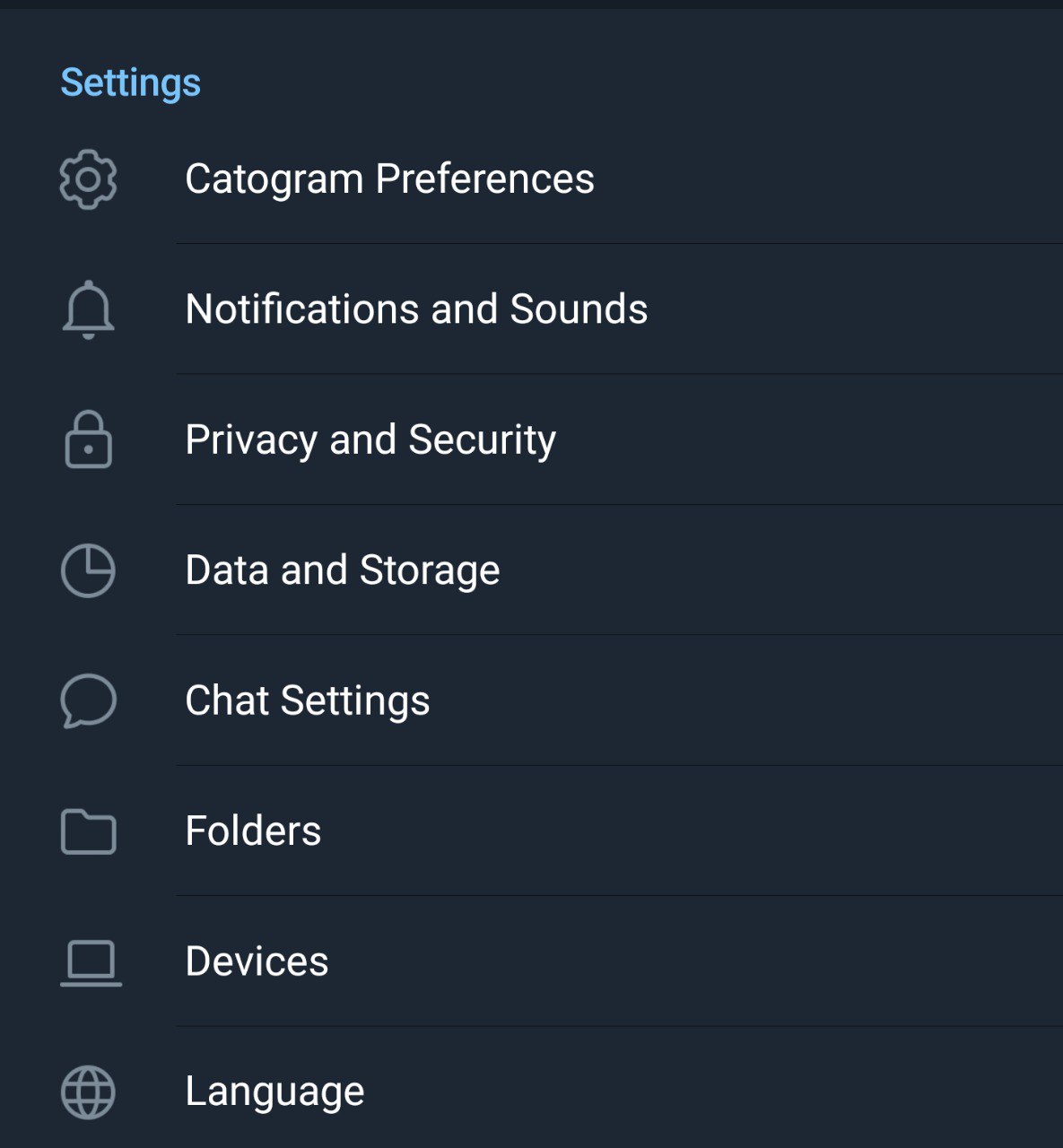This screenshot has height=1148, width=1063.
Task: Click the globe icon for Language
Action: click(88, 1092)
